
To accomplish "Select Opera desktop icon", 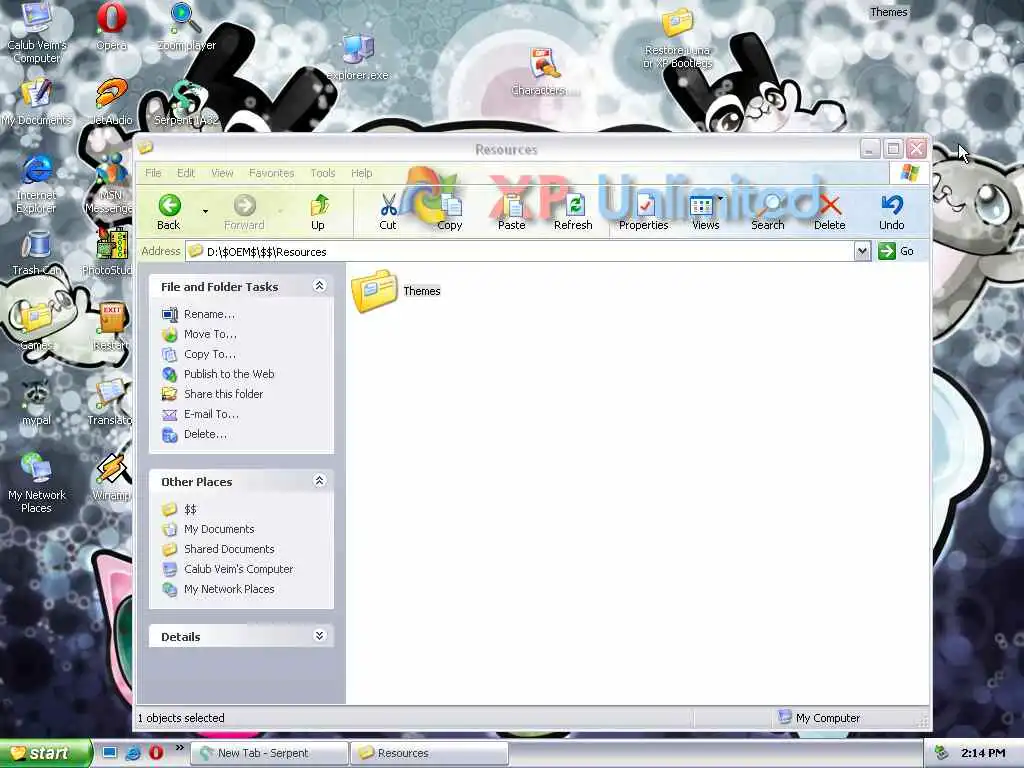I will tap(112, 26).
